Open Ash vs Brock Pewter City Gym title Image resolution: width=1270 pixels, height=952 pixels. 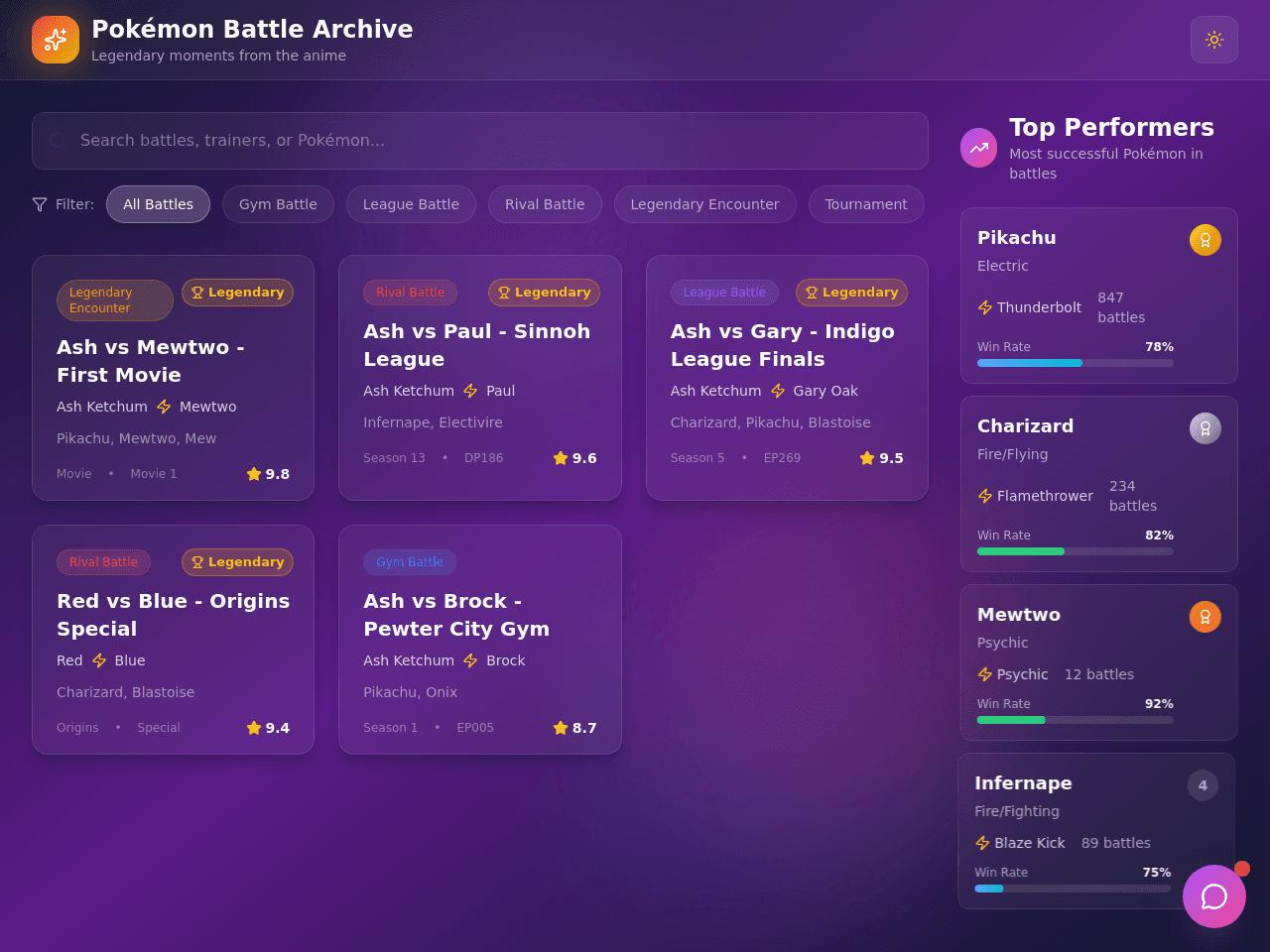[x=456, y=615]
